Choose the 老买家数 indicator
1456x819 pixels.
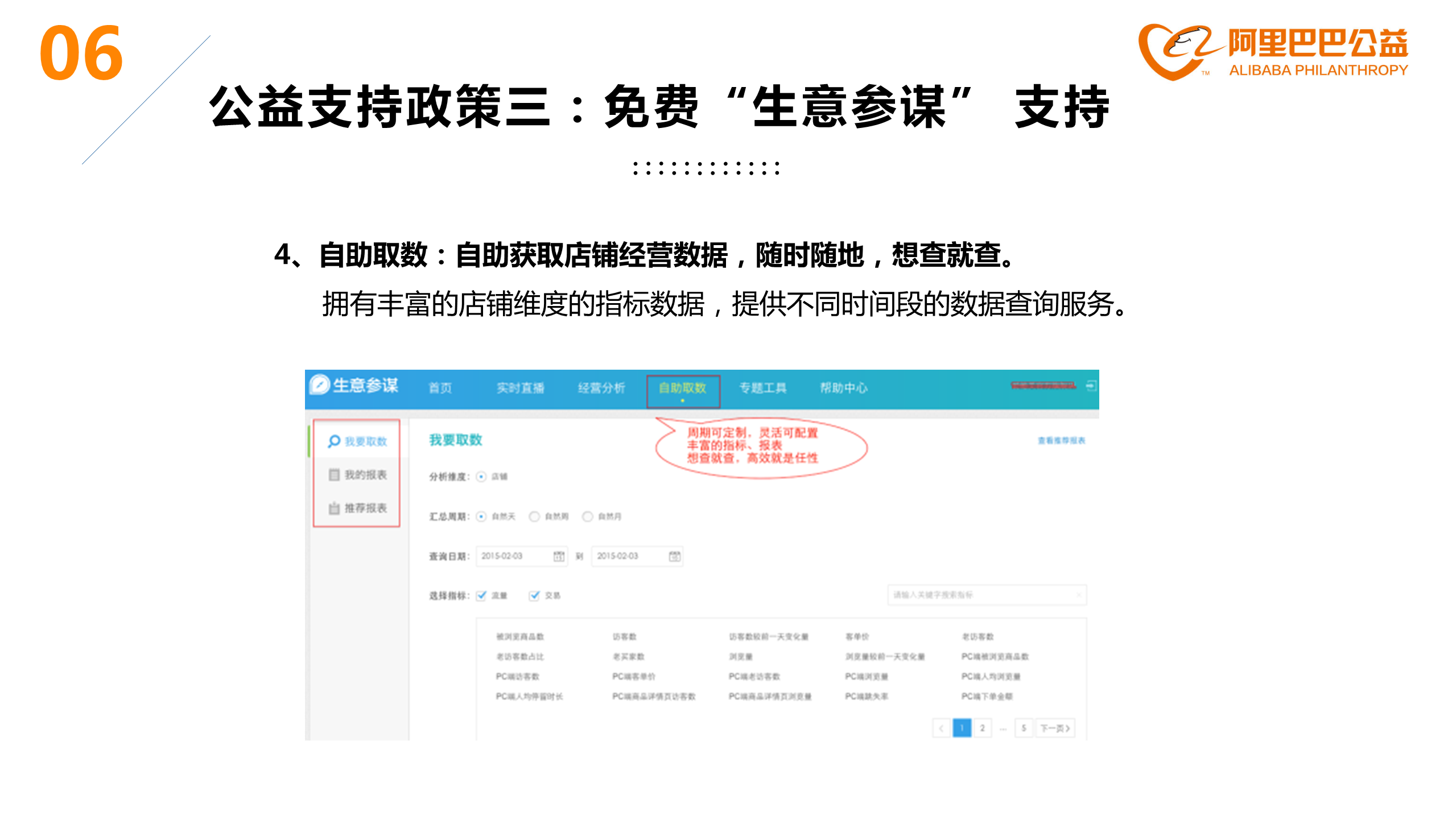628,656
